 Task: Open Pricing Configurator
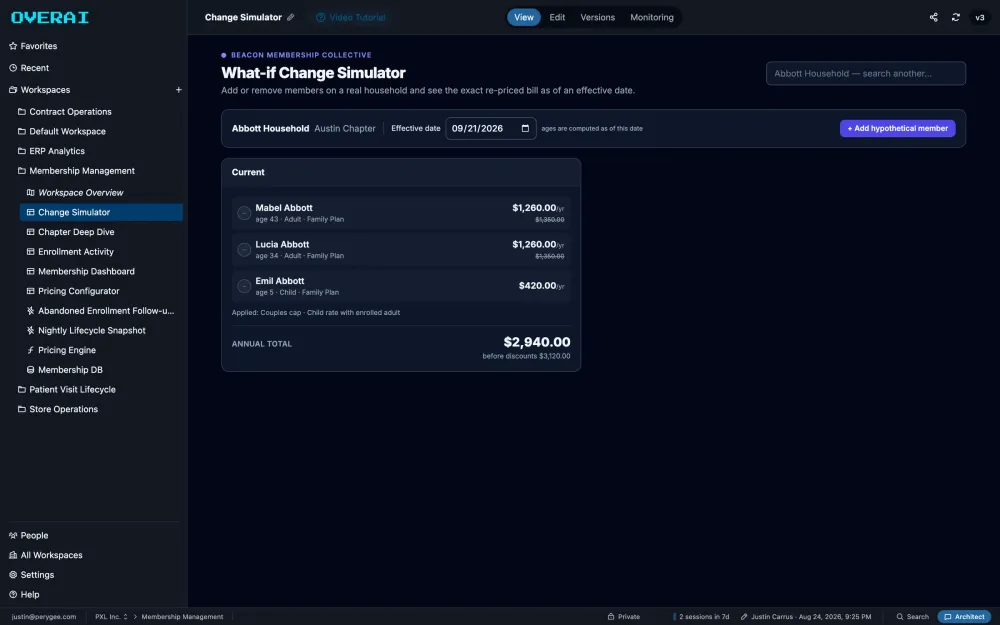coord(73,291)
